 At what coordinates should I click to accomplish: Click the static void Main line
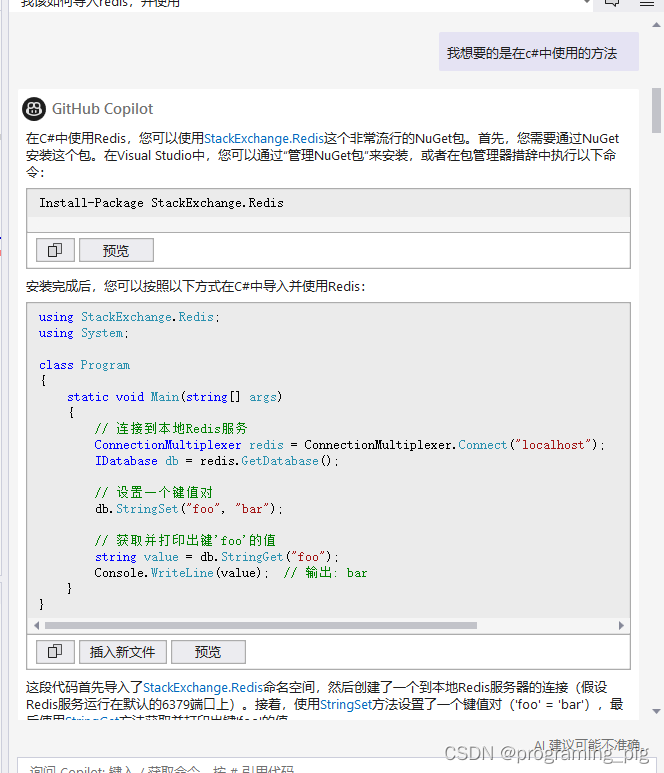(175, 397)
